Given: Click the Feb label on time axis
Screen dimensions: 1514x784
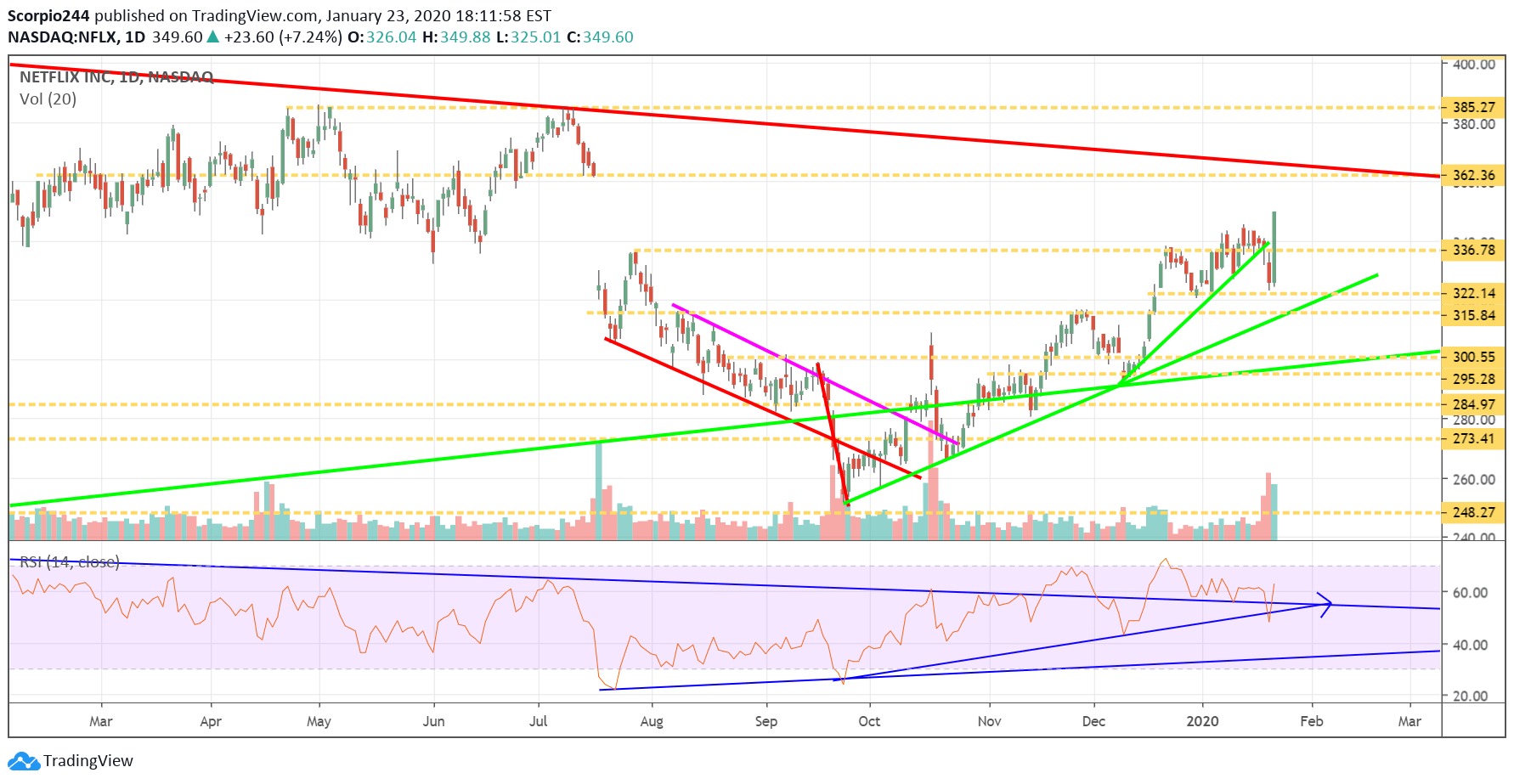Looking at the screenshot, I should [x=1312, y=721].
